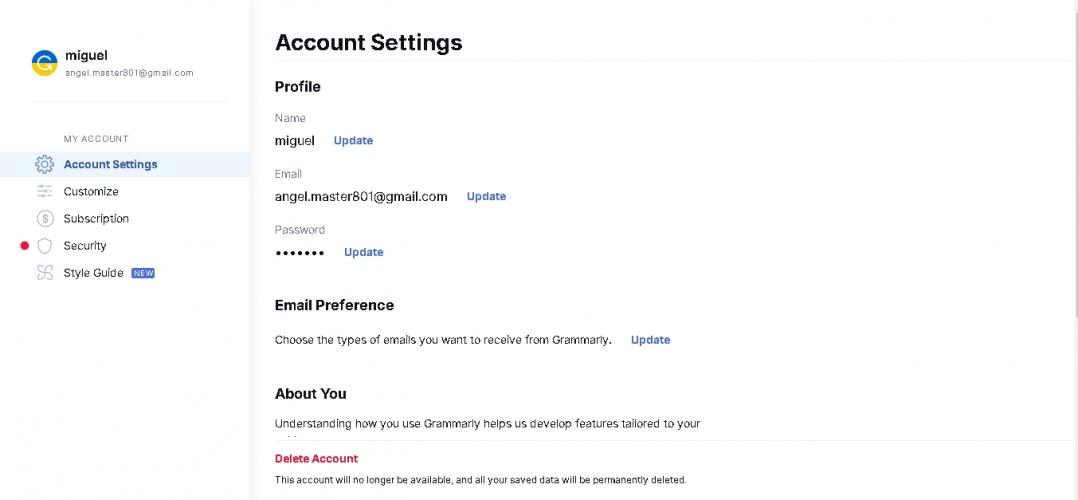Update the profile name miguel
Viewport: 1078px width, 500px height.
pos(353,141)
